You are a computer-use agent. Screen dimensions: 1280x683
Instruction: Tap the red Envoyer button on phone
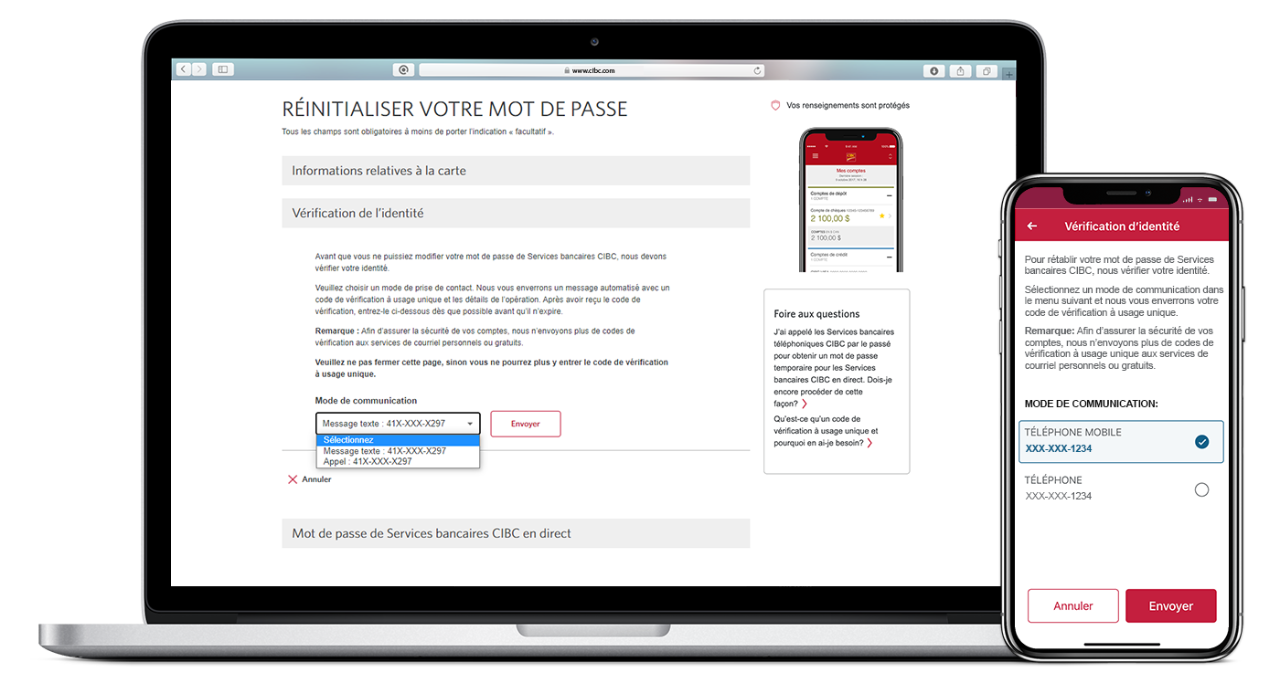(1171, 606)
